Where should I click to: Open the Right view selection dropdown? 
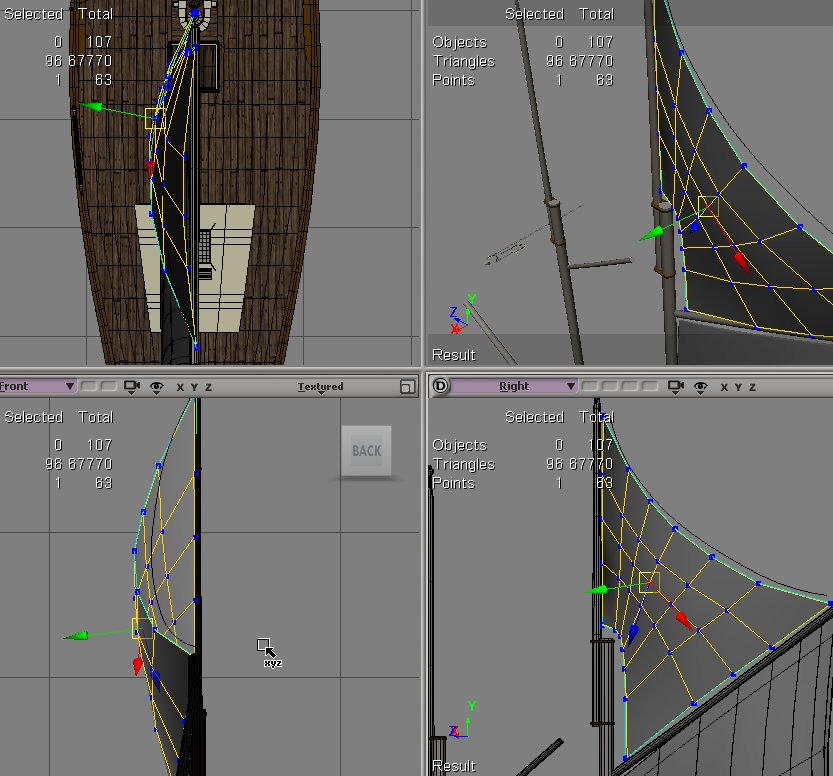(571, 386)
